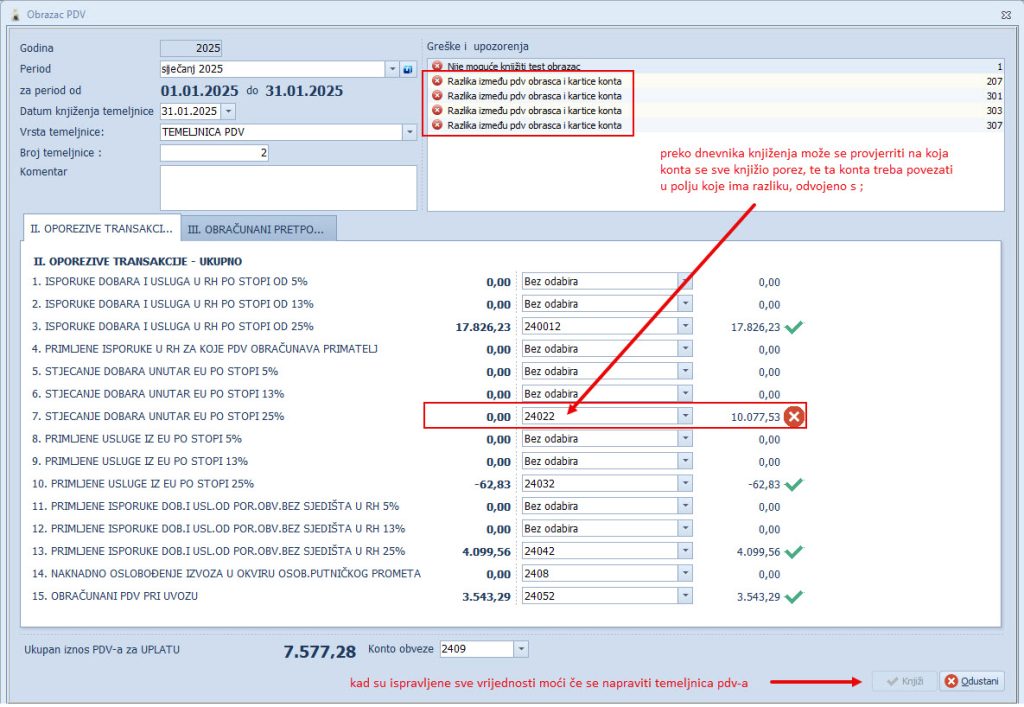Viewport: 1024px width, 707px height.
Task: Open the Datum knjiženja temeljnice date picker
Action: tap(229, 111)
